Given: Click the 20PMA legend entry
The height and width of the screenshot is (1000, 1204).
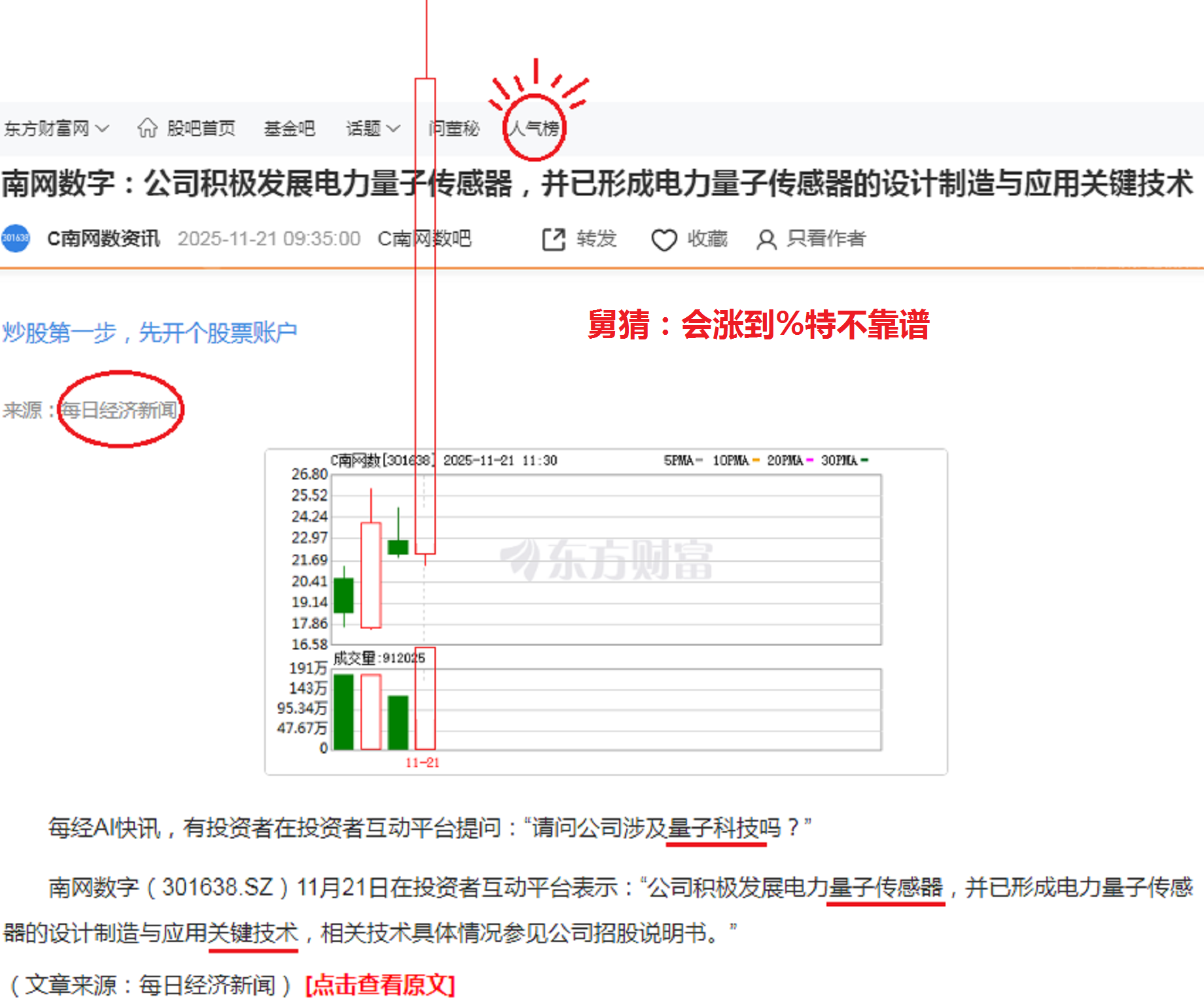Looking at the screenshot, I should [790, 460].
